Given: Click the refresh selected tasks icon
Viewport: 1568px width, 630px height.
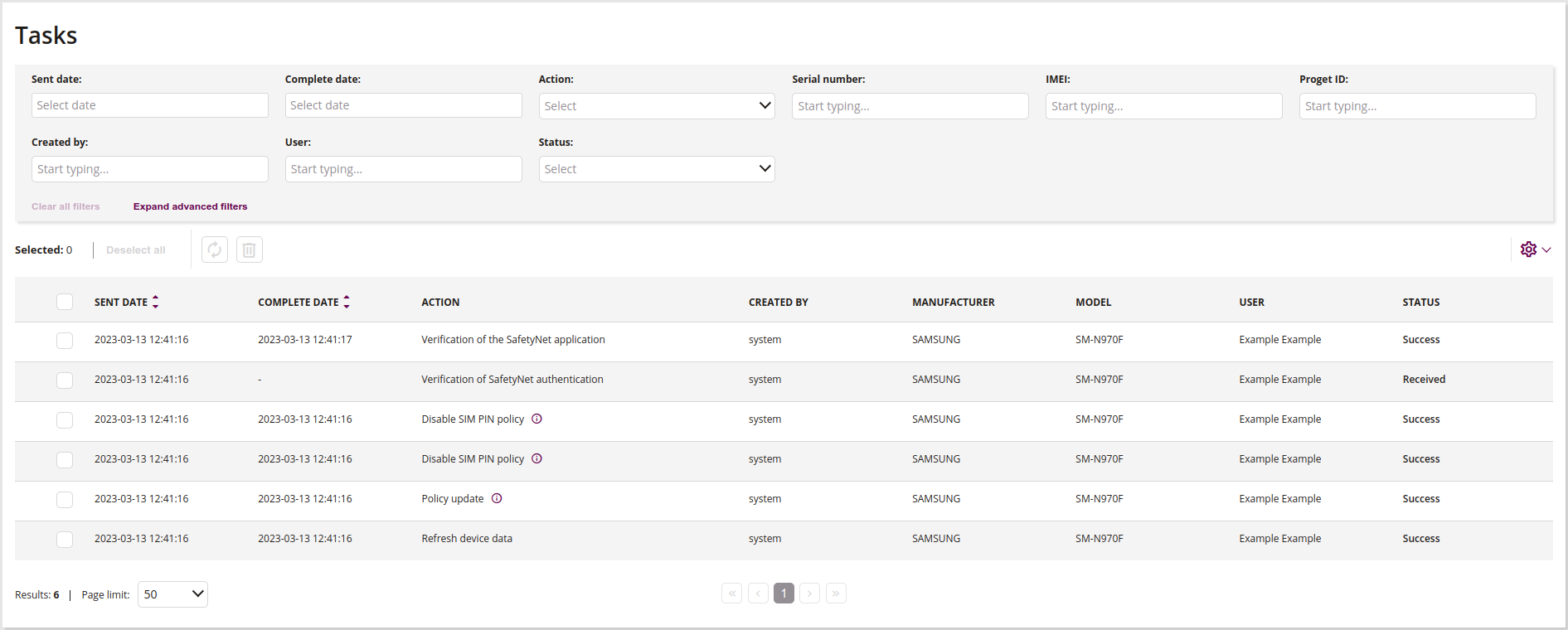Looking at the screenshot, I should tap(215, 250).
